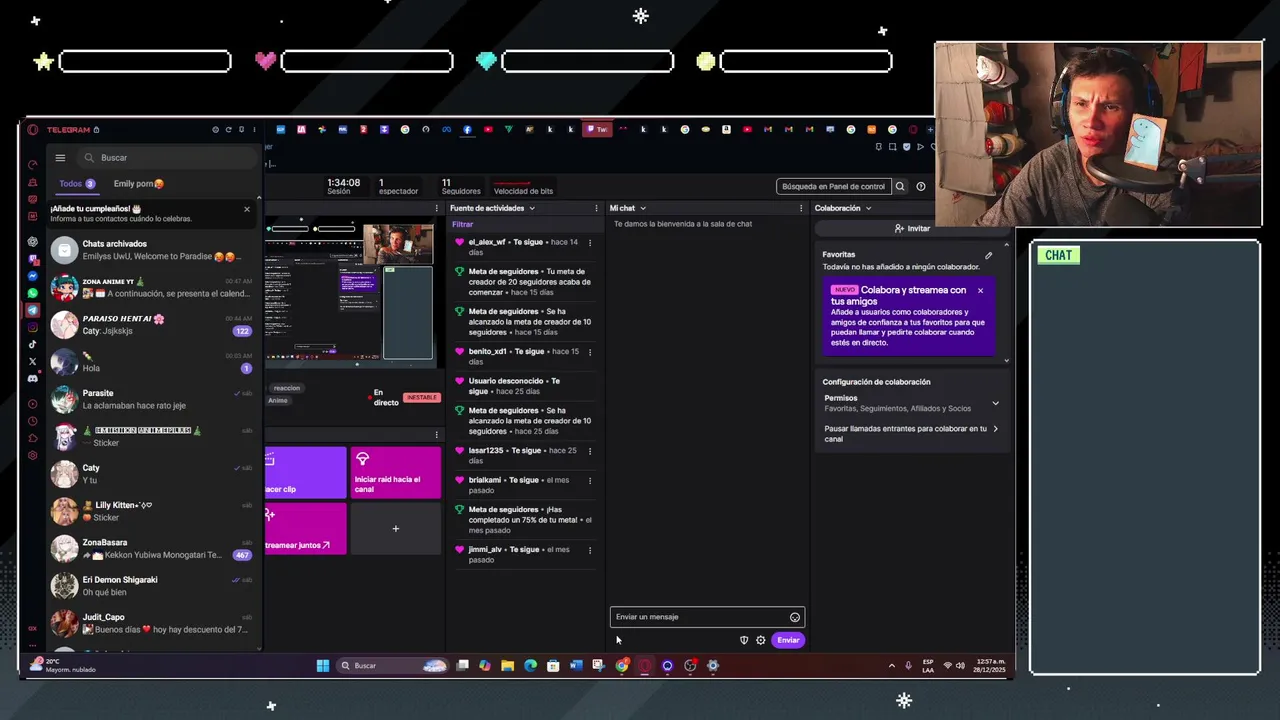Viewport: 1280px width, 720px height.
Task: Open the dashboard help question-mark icon
Action: (921, 186)
